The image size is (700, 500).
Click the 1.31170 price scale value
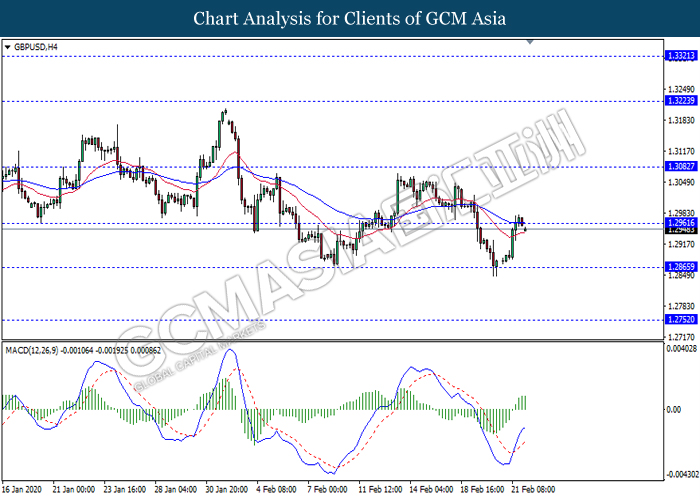pyautogui.click(x=681, y=151)
